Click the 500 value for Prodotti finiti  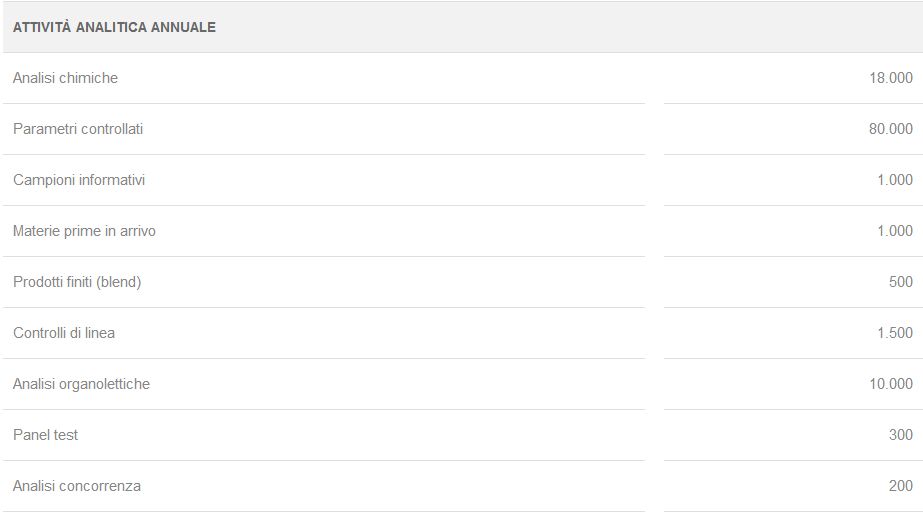tap(901, 282)
